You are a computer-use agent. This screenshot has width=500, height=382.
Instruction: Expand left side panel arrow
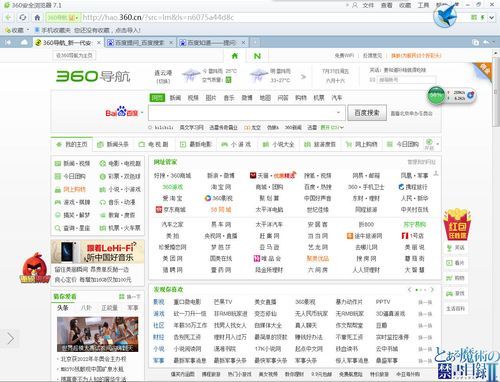[x=10, y=338]
